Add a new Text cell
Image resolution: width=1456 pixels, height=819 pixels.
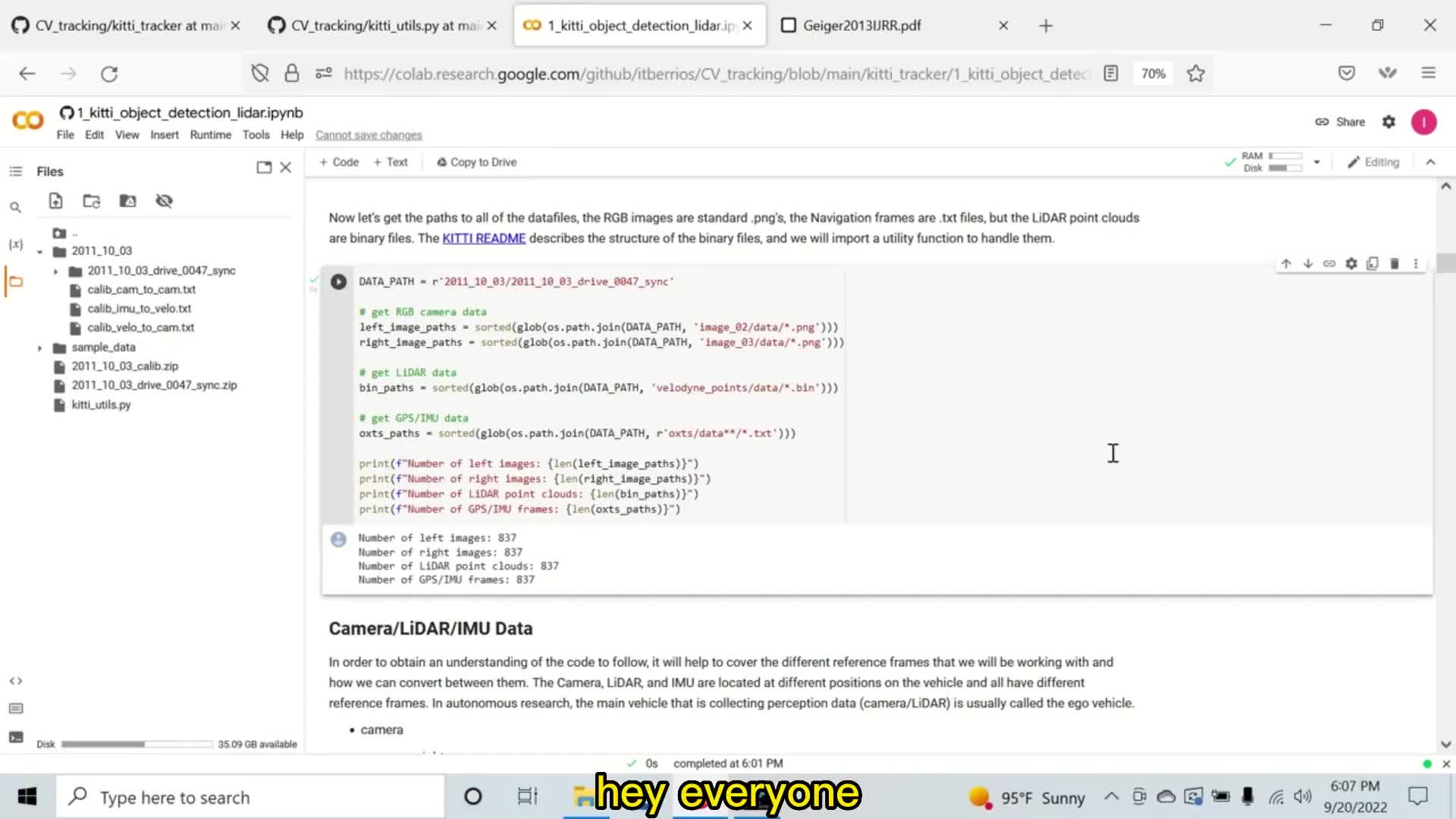pos(391,162)
